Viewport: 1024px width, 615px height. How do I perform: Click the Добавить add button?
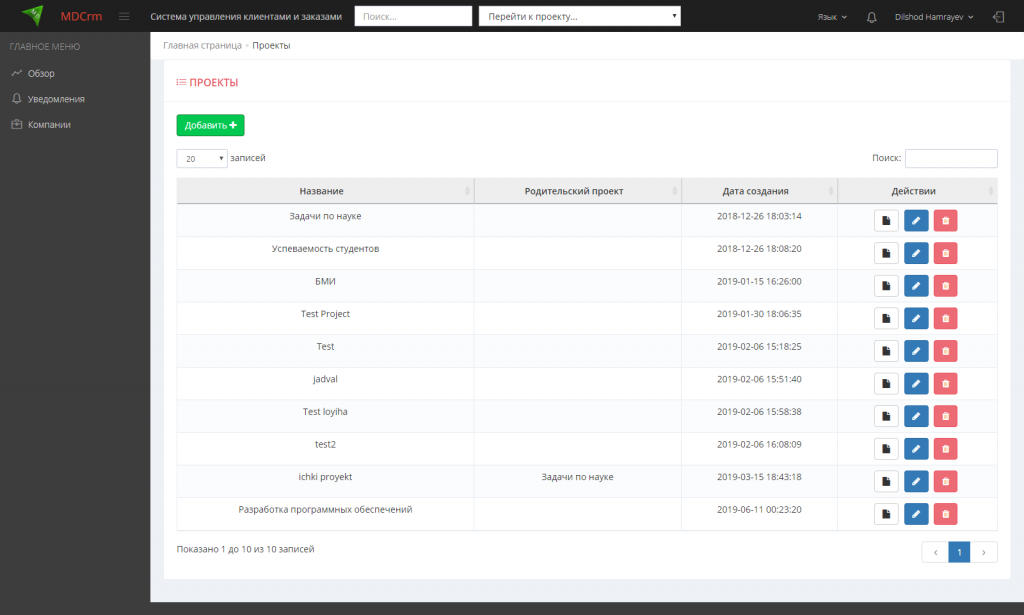(210, 125)
